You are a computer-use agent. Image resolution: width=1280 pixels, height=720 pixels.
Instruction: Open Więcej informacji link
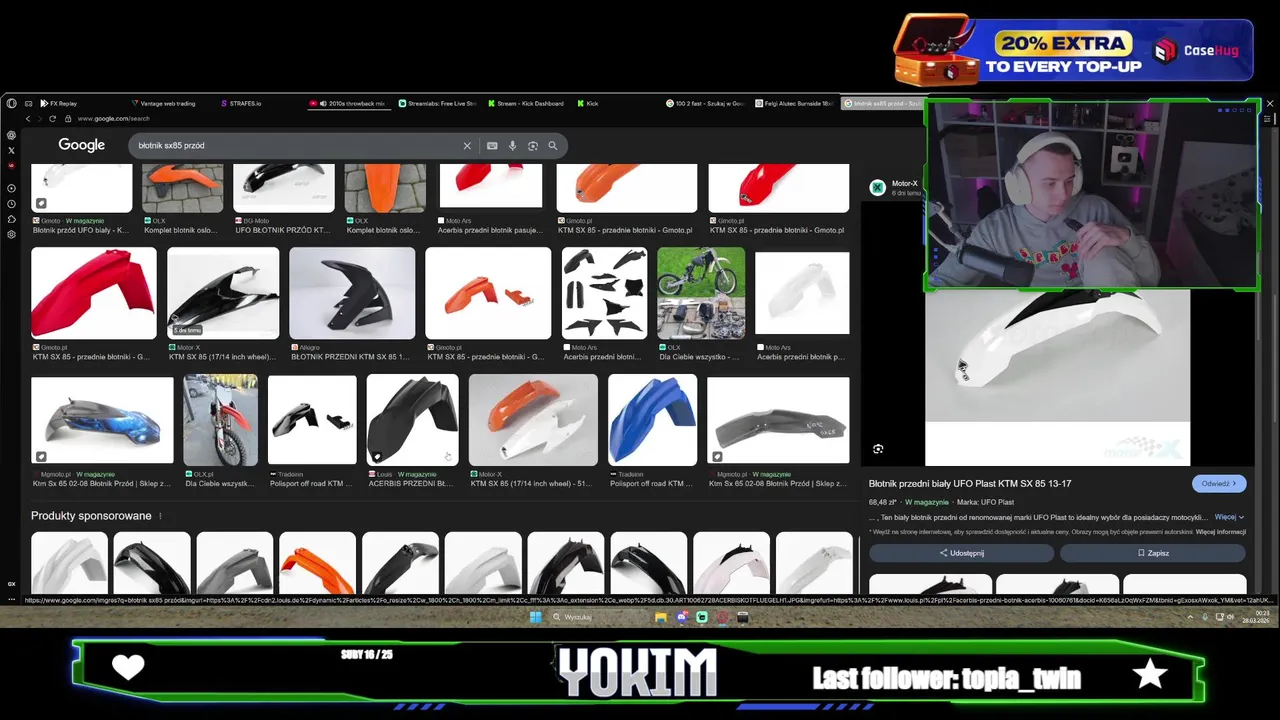pyautogui.click(x=1220, y=532)
